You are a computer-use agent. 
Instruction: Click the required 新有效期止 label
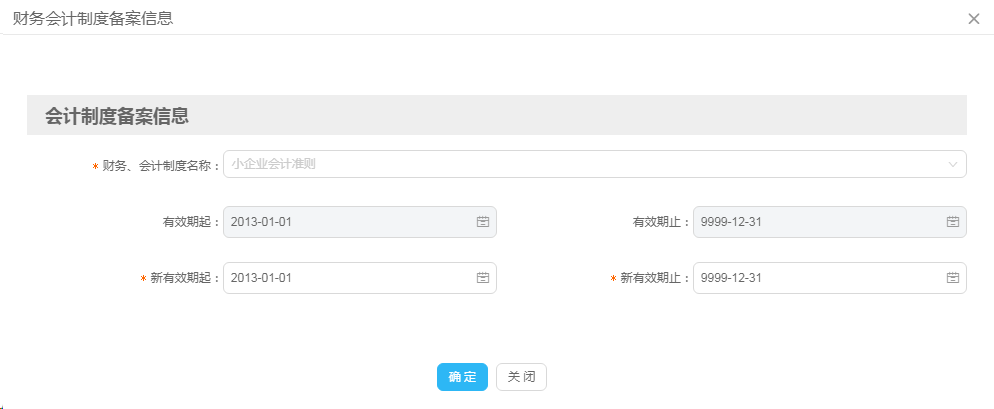[654, 278]
